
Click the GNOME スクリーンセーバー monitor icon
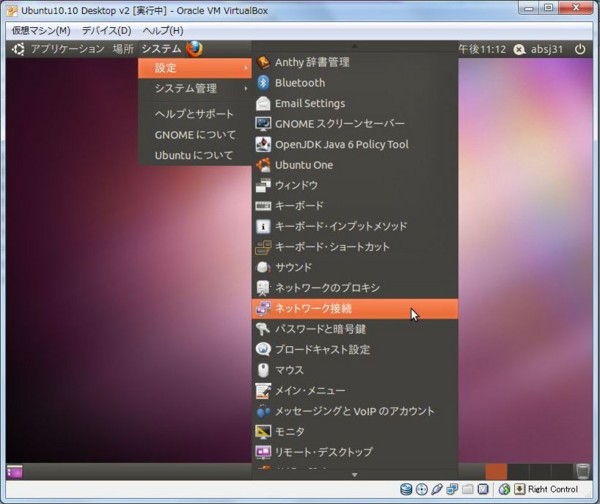tap(263, 124)
